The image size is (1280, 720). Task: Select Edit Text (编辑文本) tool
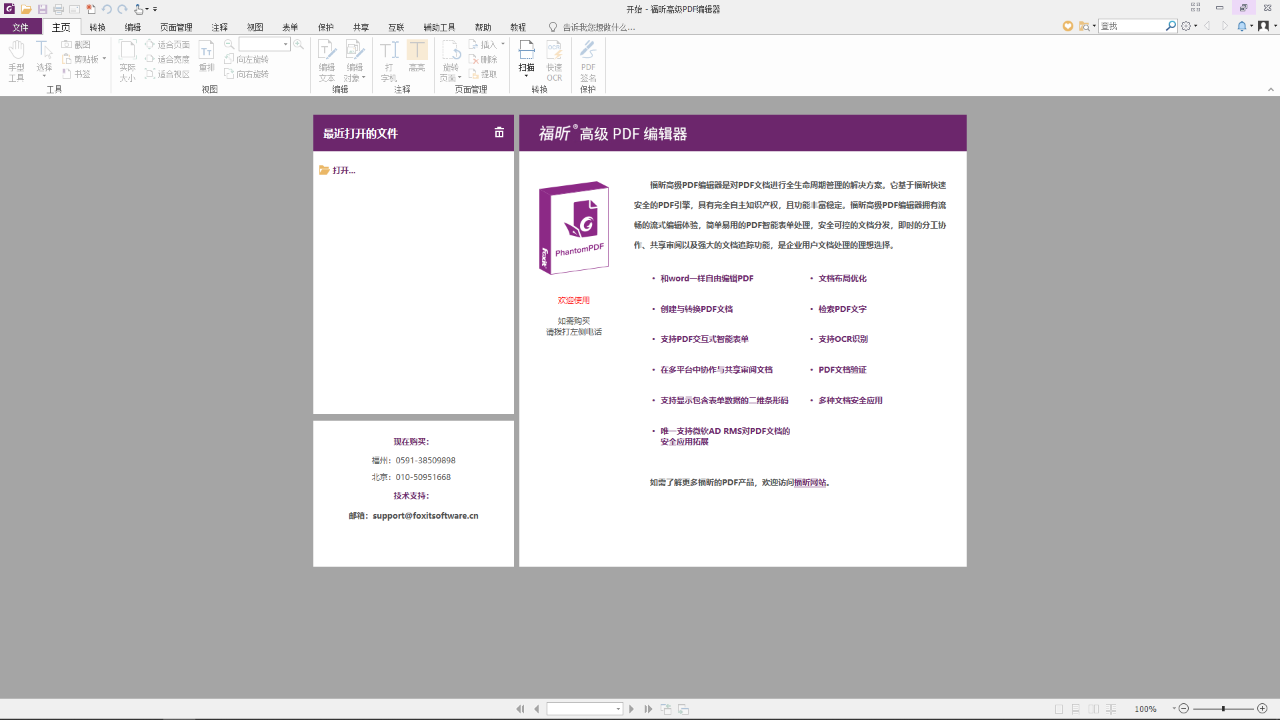click(x=327, y=60)
